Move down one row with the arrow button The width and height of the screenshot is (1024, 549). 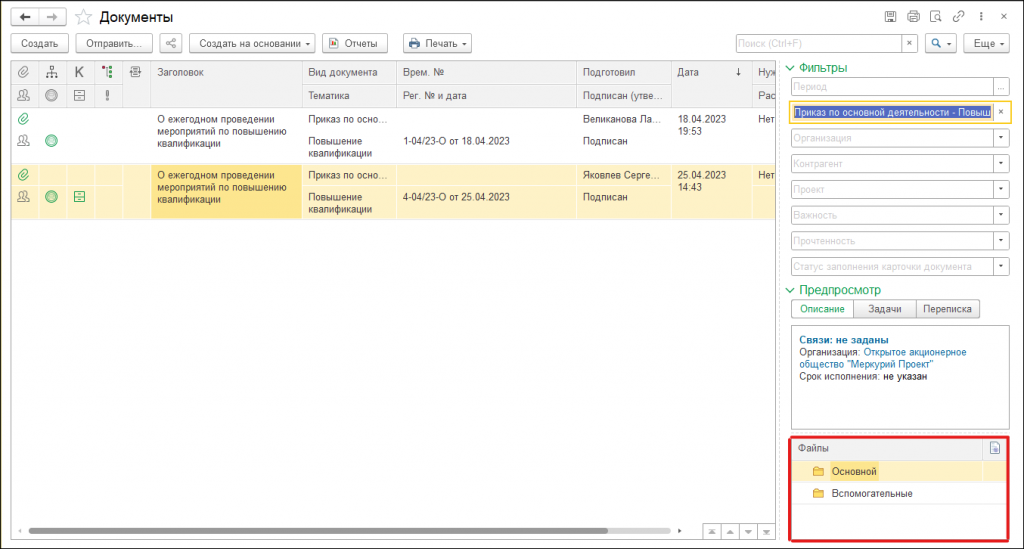click(x=748, y=531)
